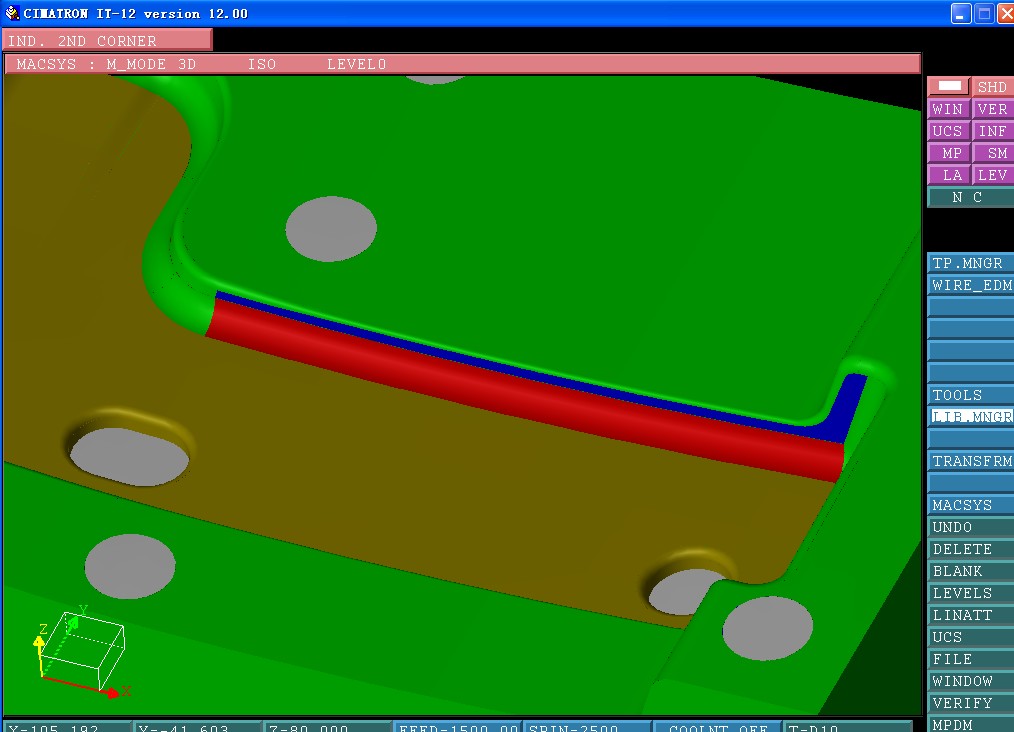The image size is (1014, 732).
Task: Open the TOOLS menu item
Action: click(971, 395)
